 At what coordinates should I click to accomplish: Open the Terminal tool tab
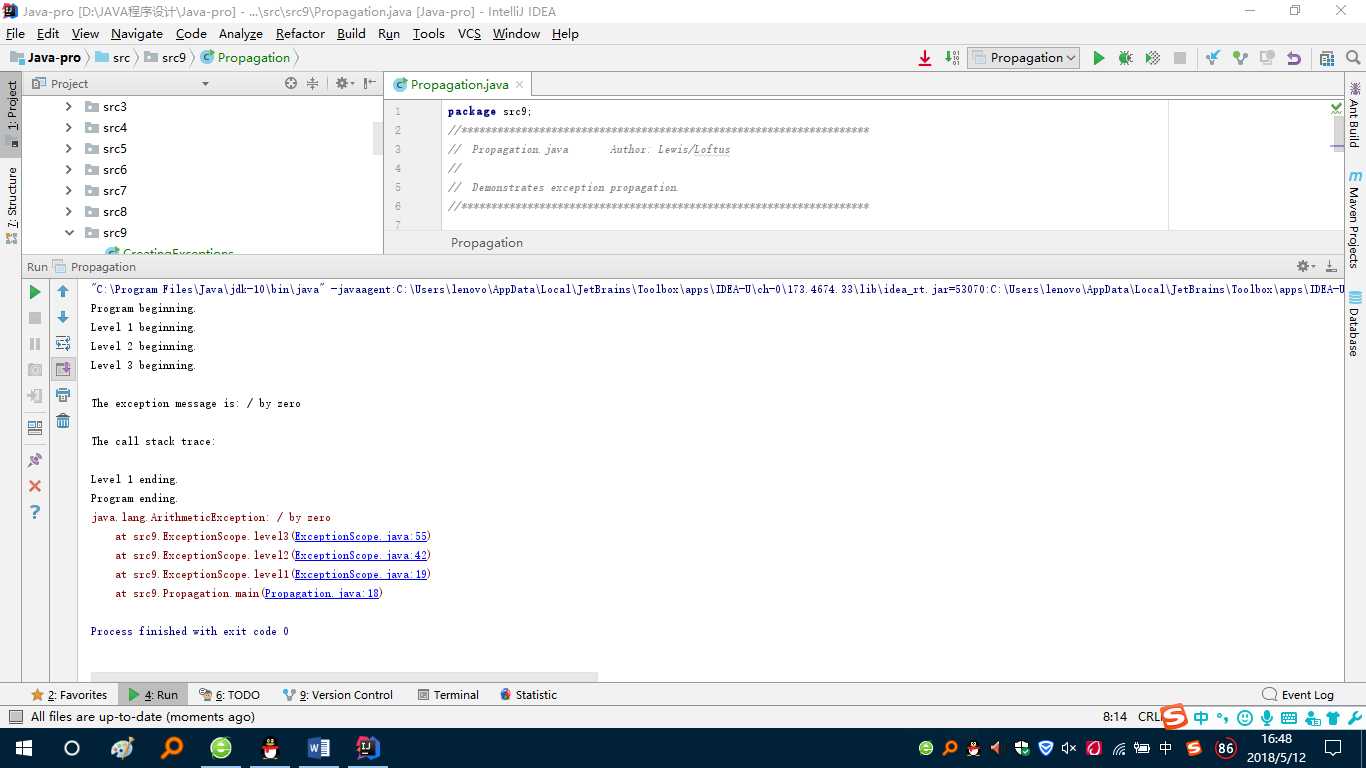click(448, 695)
